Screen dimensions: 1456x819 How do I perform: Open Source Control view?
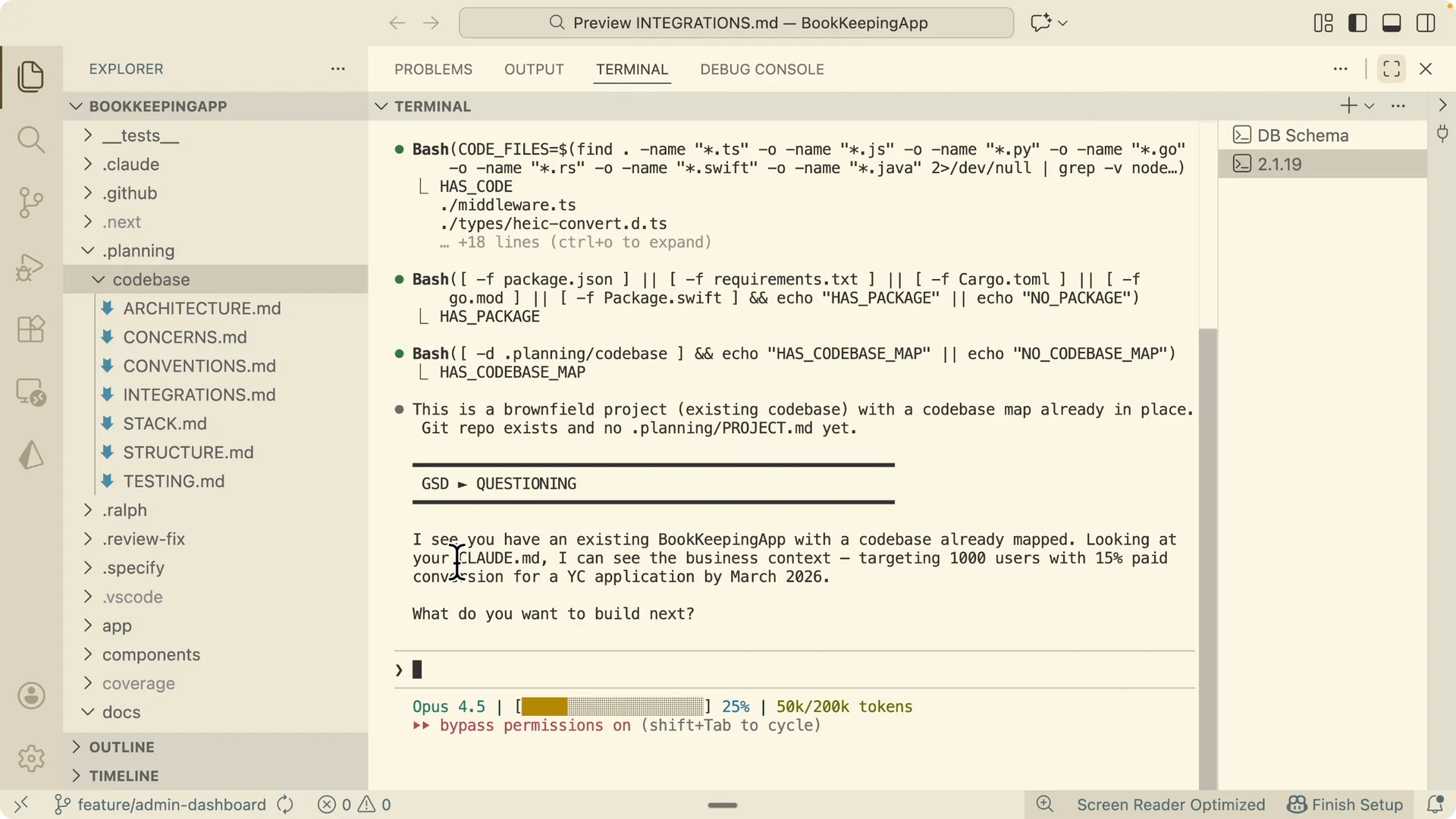[x=30, y=202]
